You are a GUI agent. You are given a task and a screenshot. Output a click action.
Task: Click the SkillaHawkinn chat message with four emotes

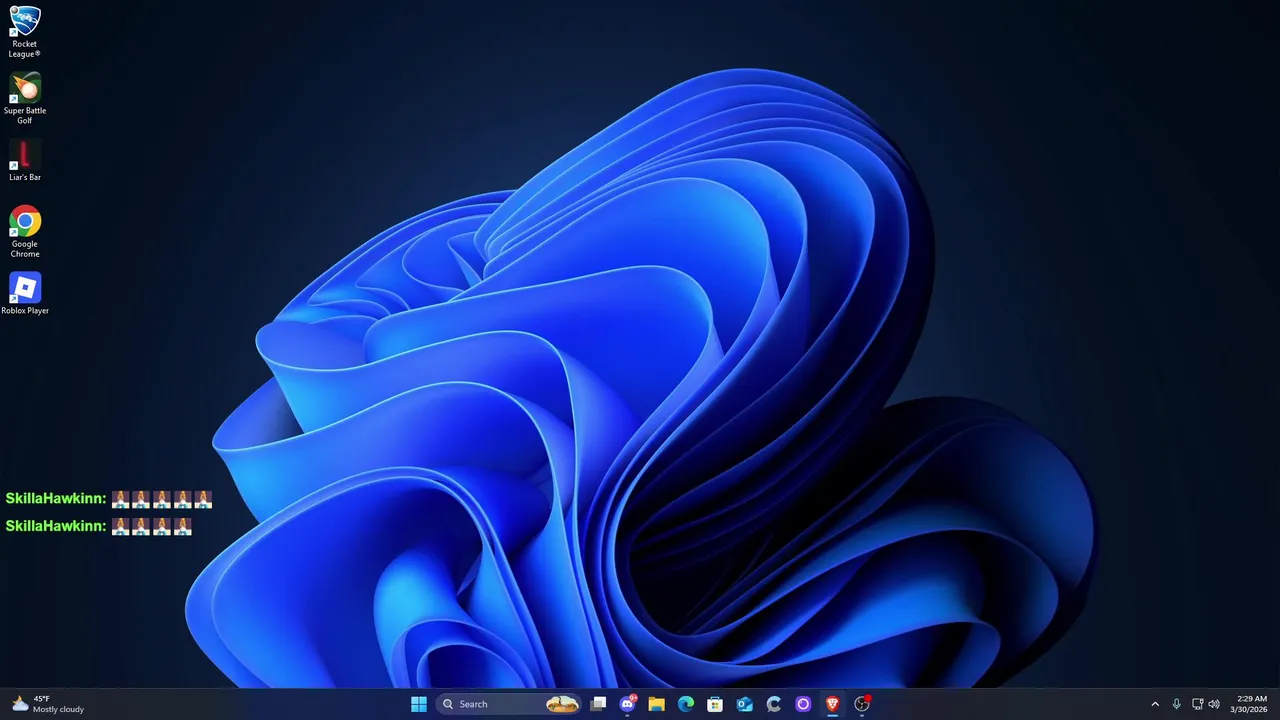pos(98,526)
